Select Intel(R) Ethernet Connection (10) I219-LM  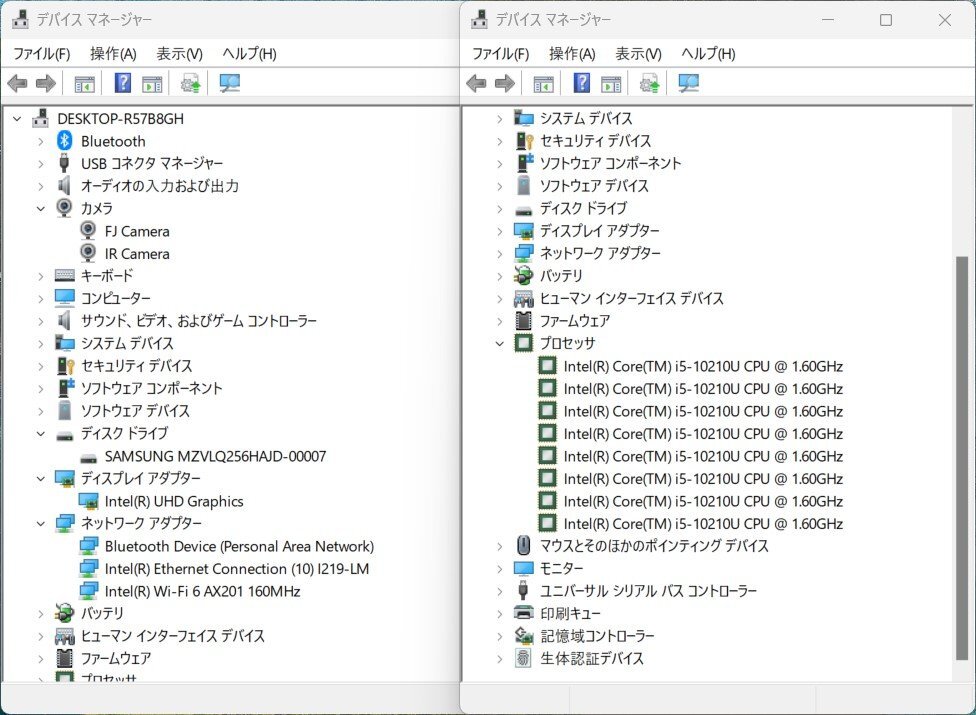[x=237, y=569]
